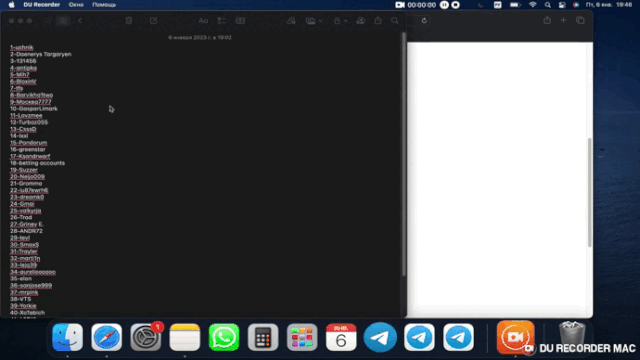
Task: Pause the DU Recorder recording
Action: click(444, 5)
